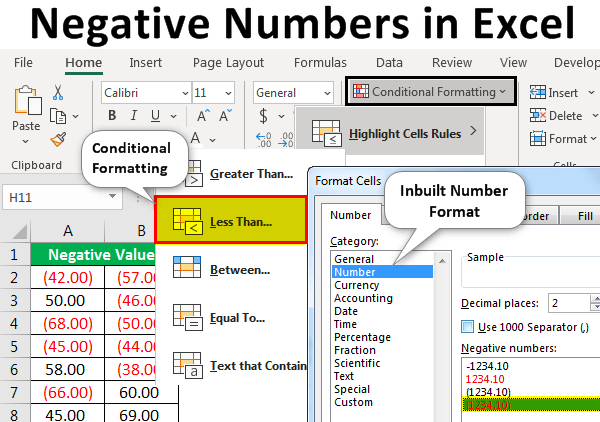Toggle Italic formatting
This screenshot has width=600, height=422.
click(134, 115)
